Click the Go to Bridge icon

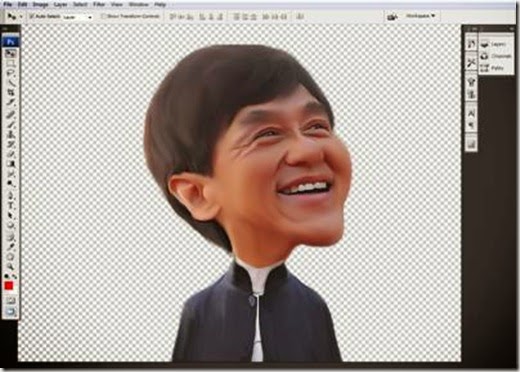[x=393, y=16]
